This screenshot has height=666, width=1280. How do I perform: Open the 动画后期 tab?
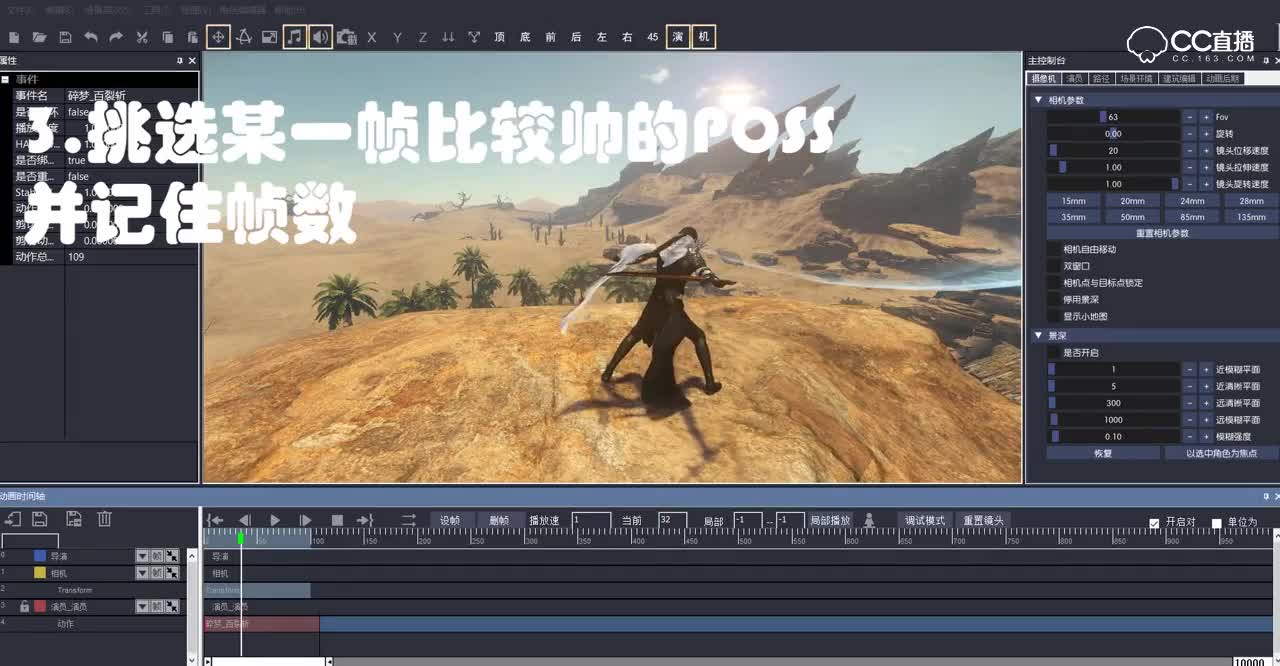pyautogui.click(x=1222, y=78)
